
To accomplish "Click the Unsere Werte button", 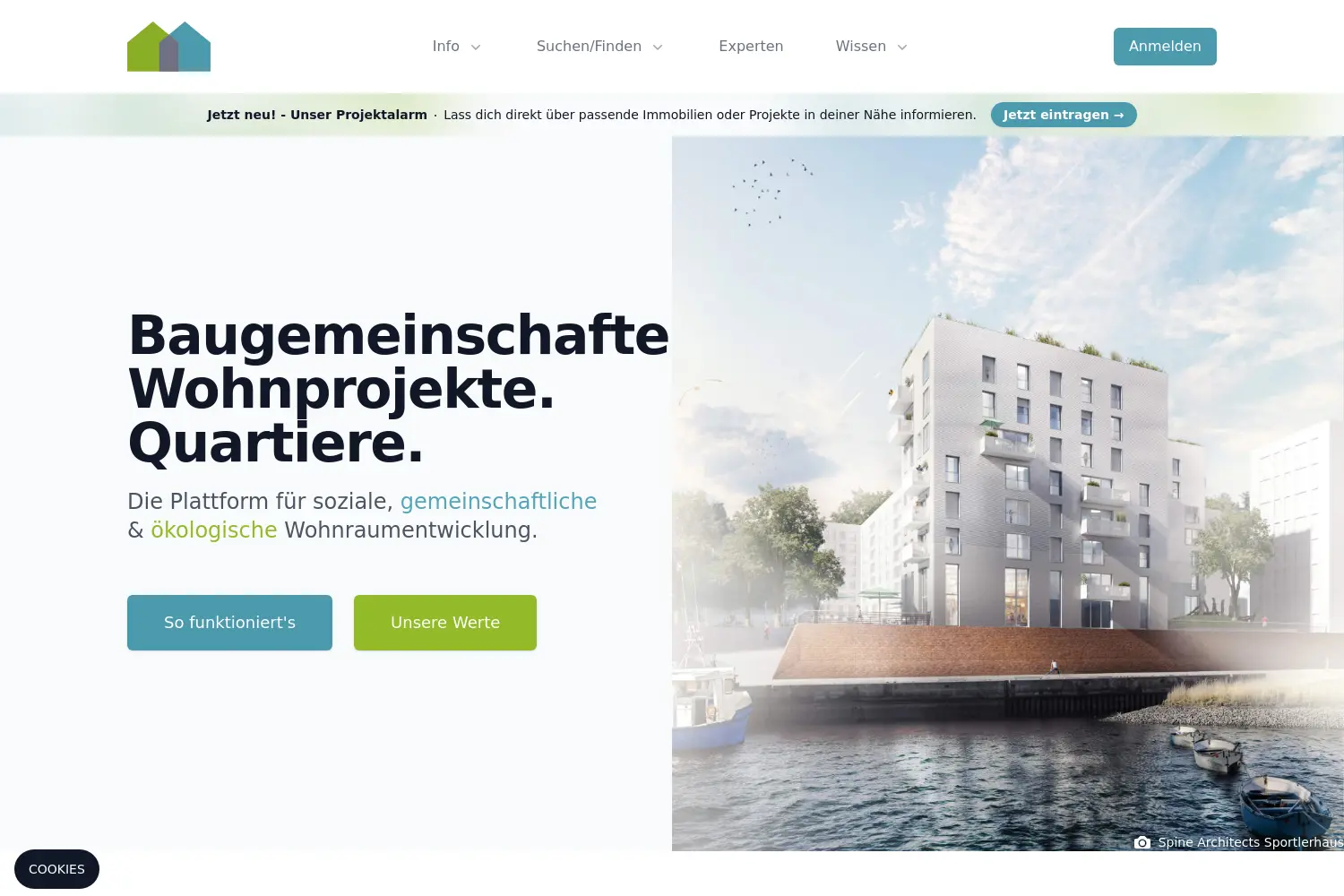I will [x=445, y=623].
